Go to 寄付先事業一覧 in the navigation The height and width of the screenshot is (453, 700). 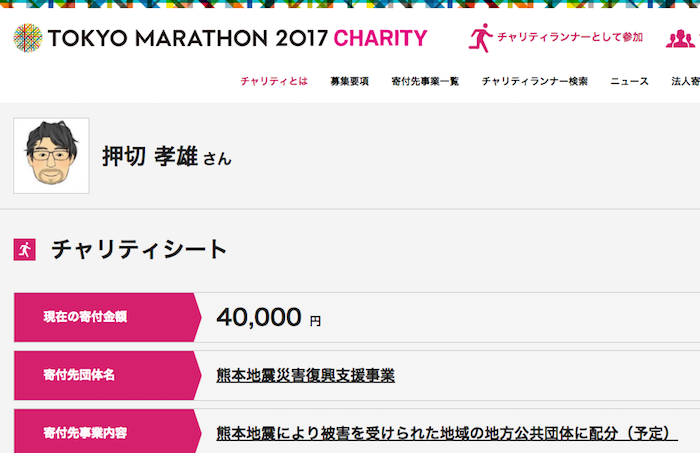[425, 81]
